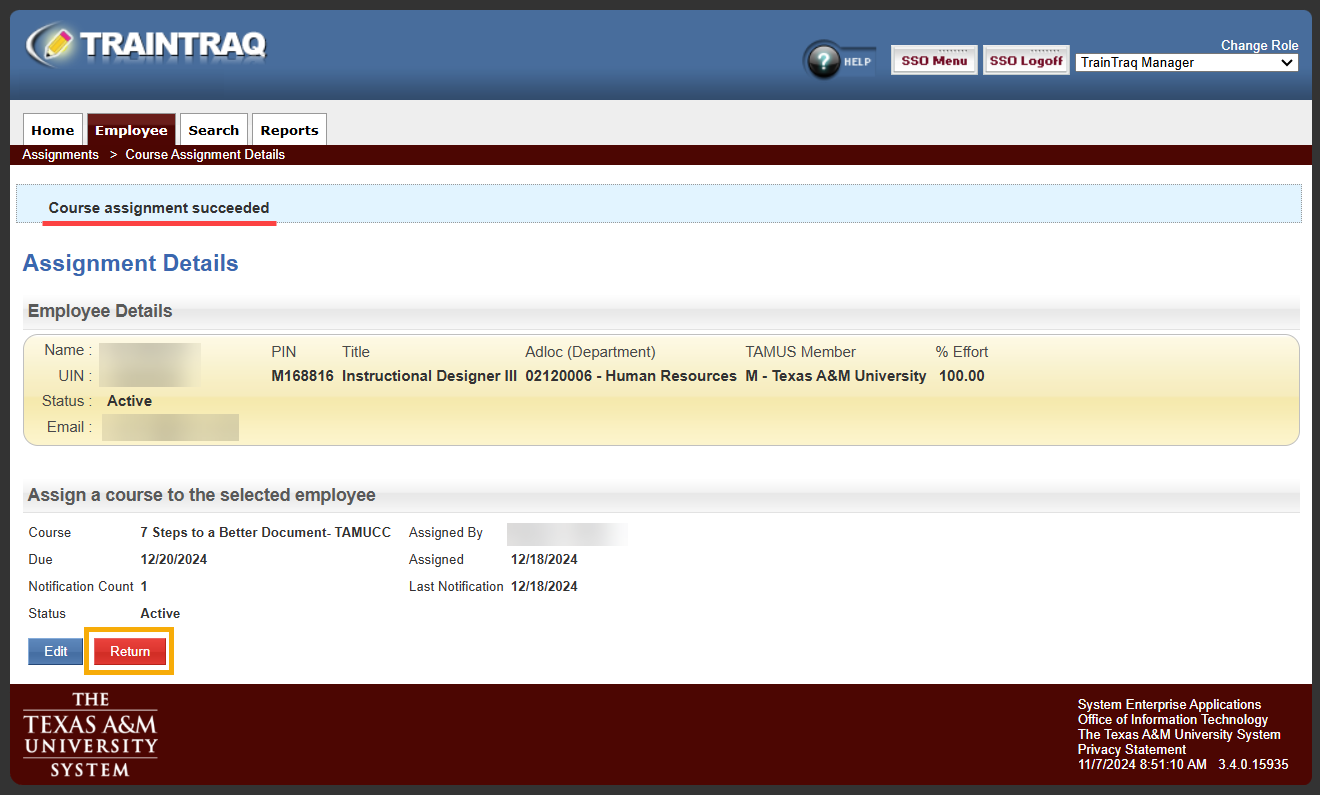
Task: Open the Privacy Statement link
Action: pyautogui.click(x=1131, y=749)
